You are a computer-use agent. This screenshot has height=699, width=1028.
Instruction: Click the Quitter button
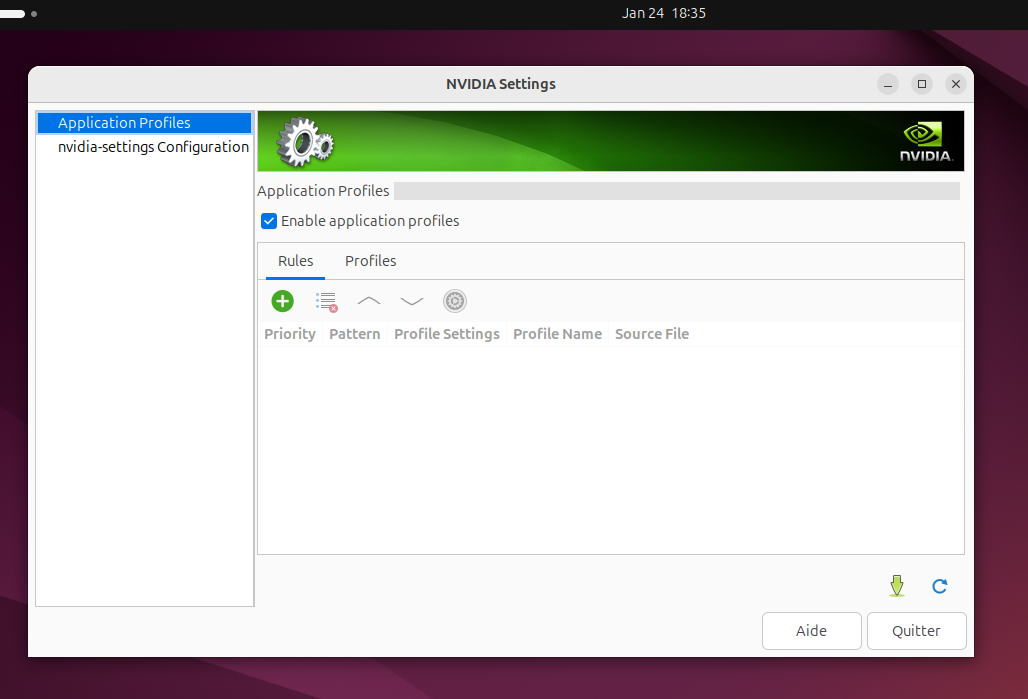[x=917, y=631]
